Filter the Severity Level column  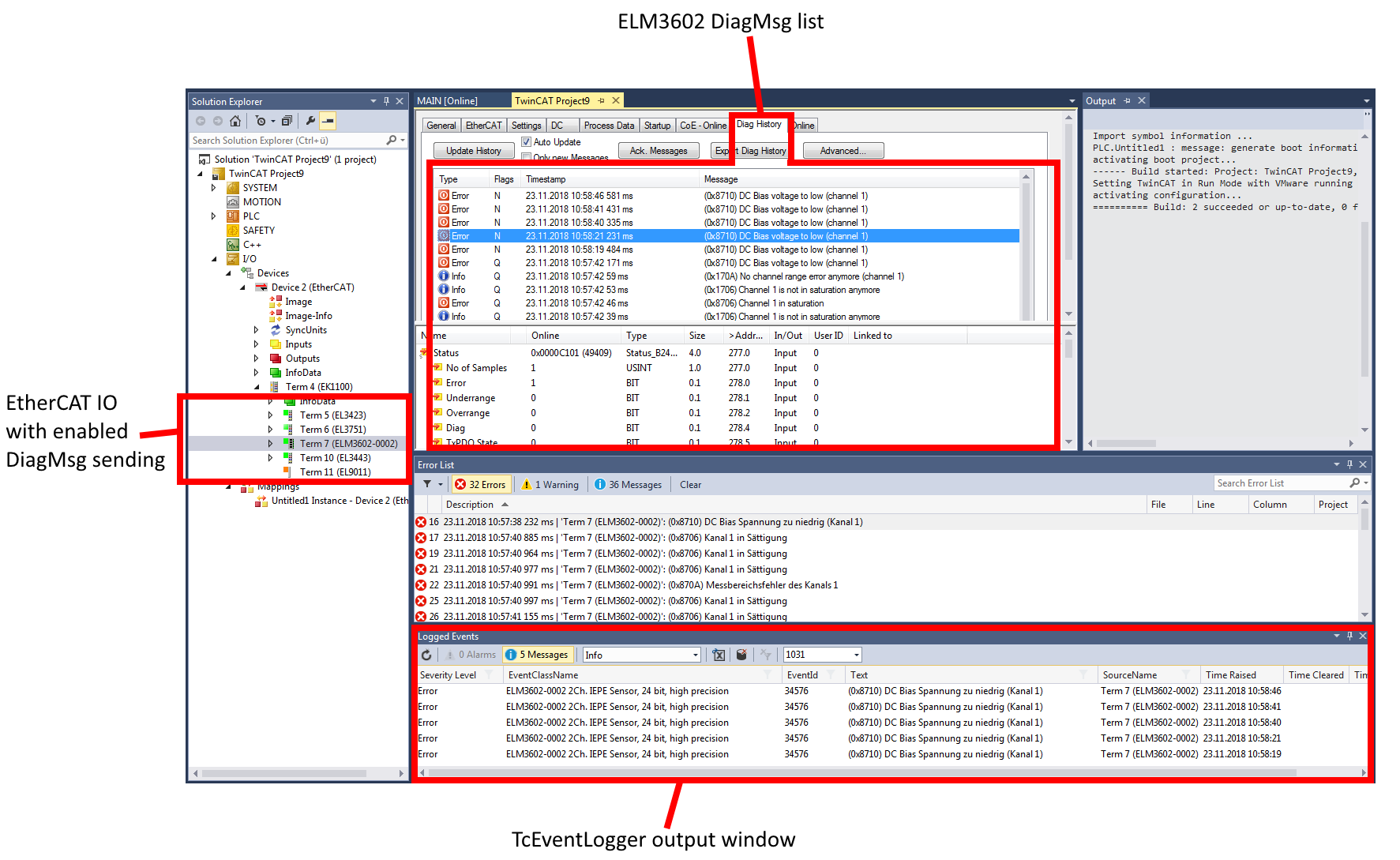[489, 675]
